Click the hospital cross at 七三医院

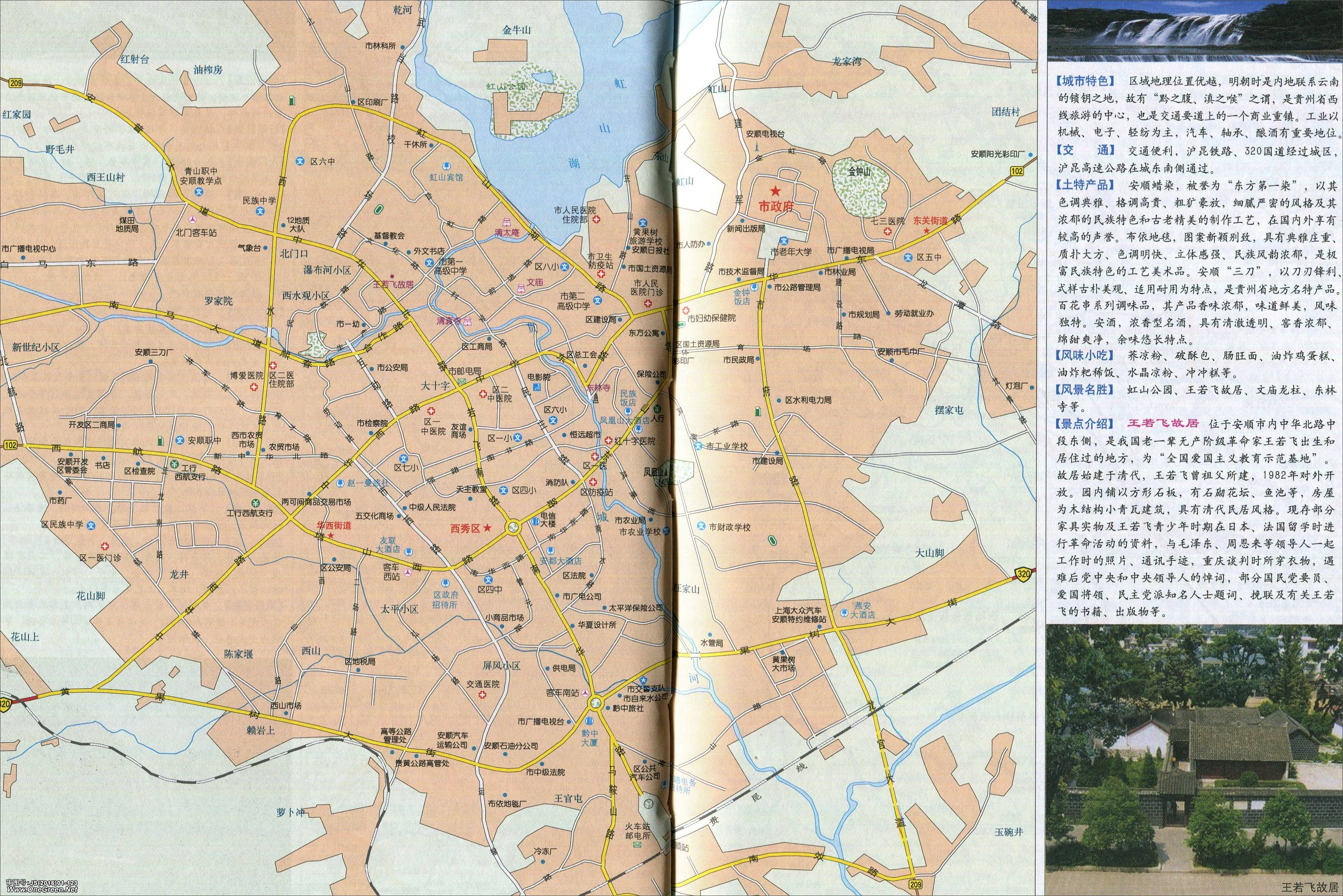[888, 232]
